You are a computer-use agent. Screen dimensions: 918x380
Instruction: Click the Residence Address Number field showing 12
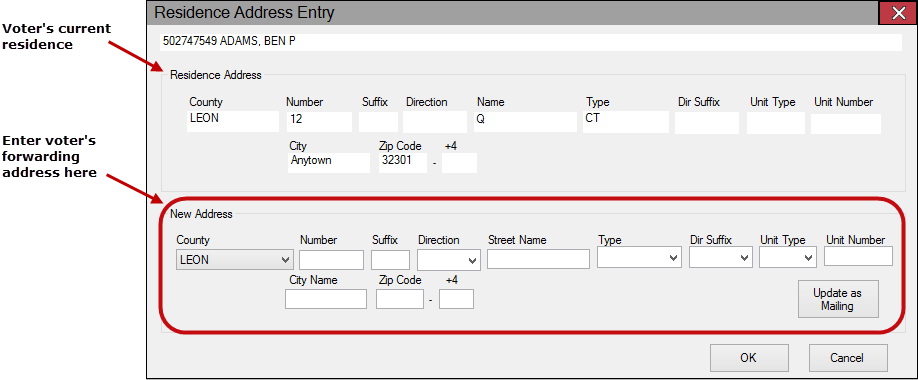pyautogui.click(x=319, y=122)
